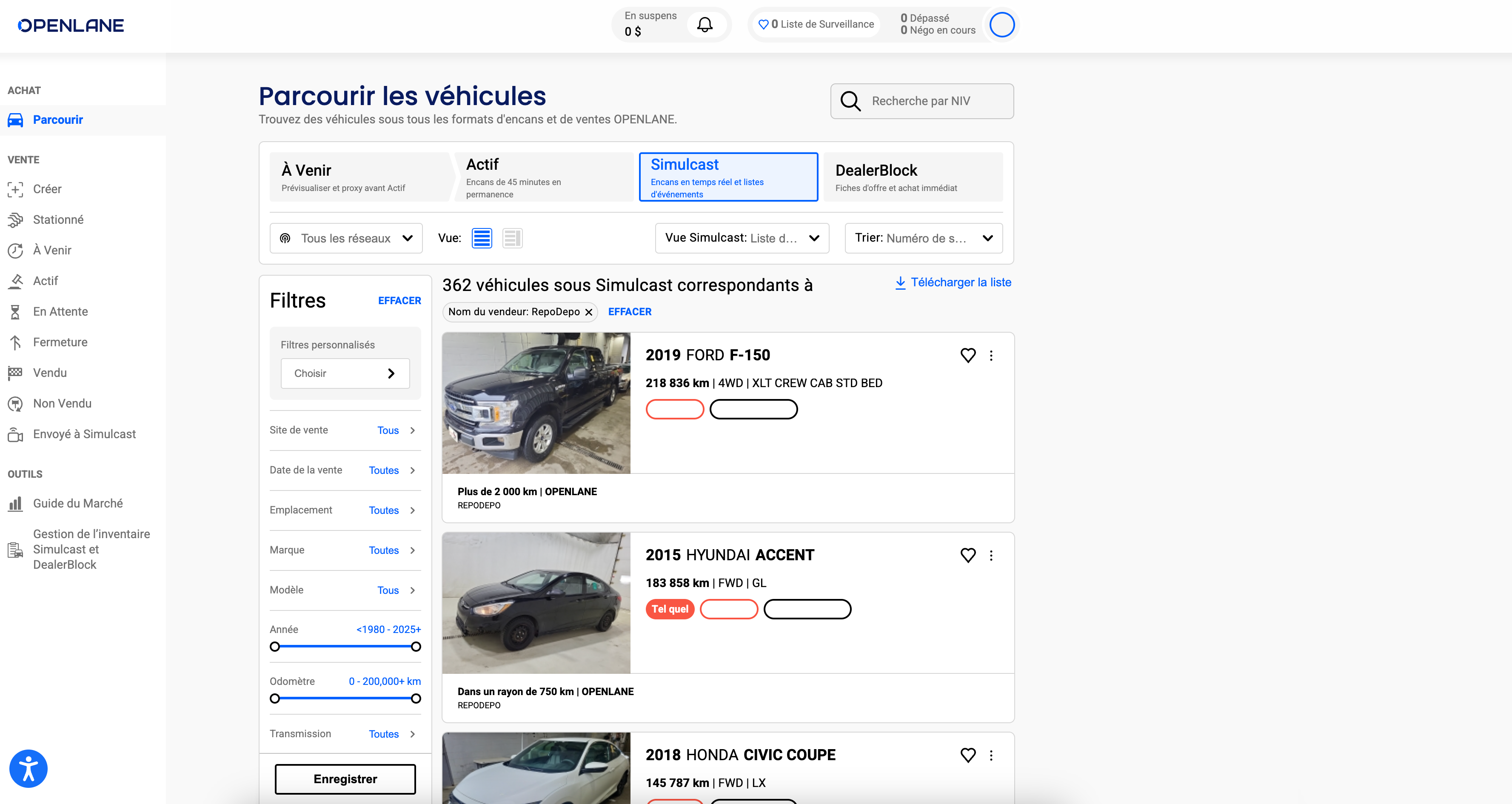This screenshot has width=1512, height=804.
Task: Click the Odomètre slider right handle
Action: [416, 699]
